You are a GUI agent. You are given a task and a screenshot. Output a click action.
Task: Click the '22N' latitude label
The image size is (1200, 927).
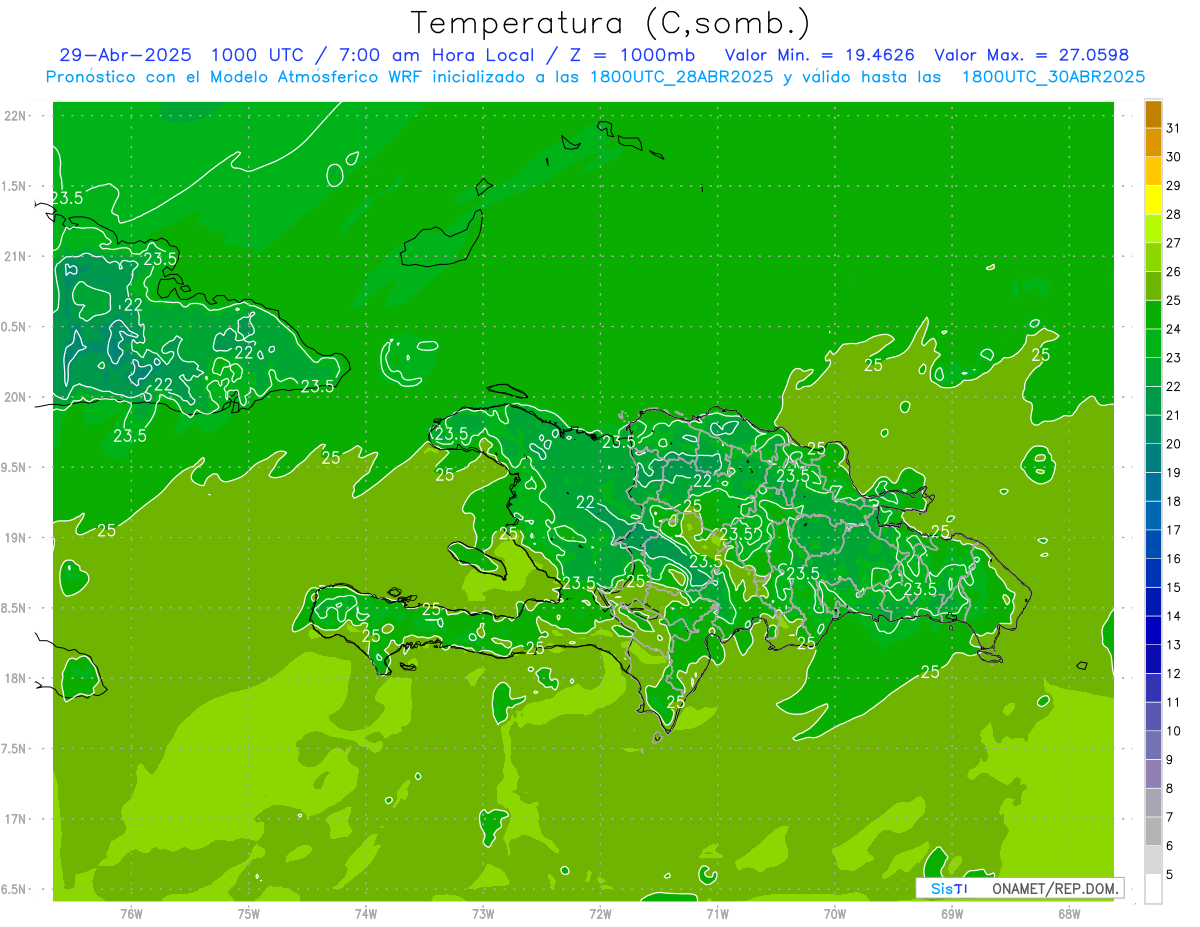16,116
